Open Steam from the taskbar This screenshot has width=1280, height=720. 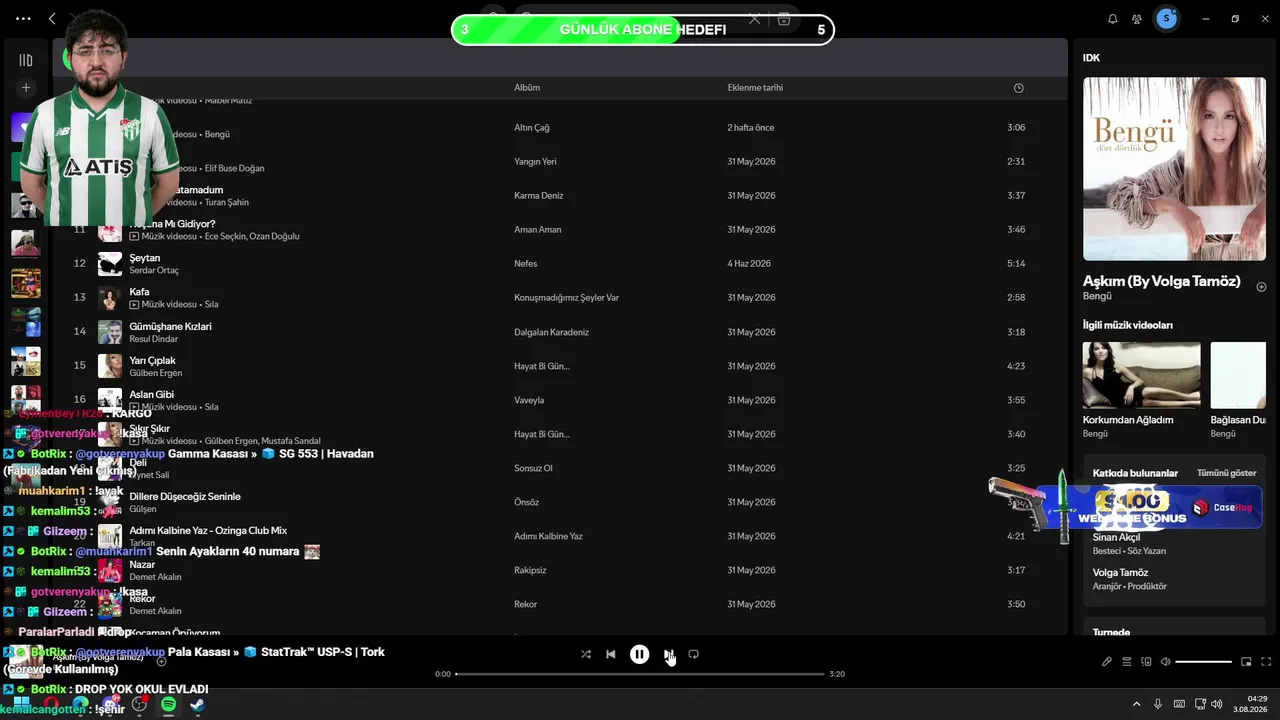198,705
